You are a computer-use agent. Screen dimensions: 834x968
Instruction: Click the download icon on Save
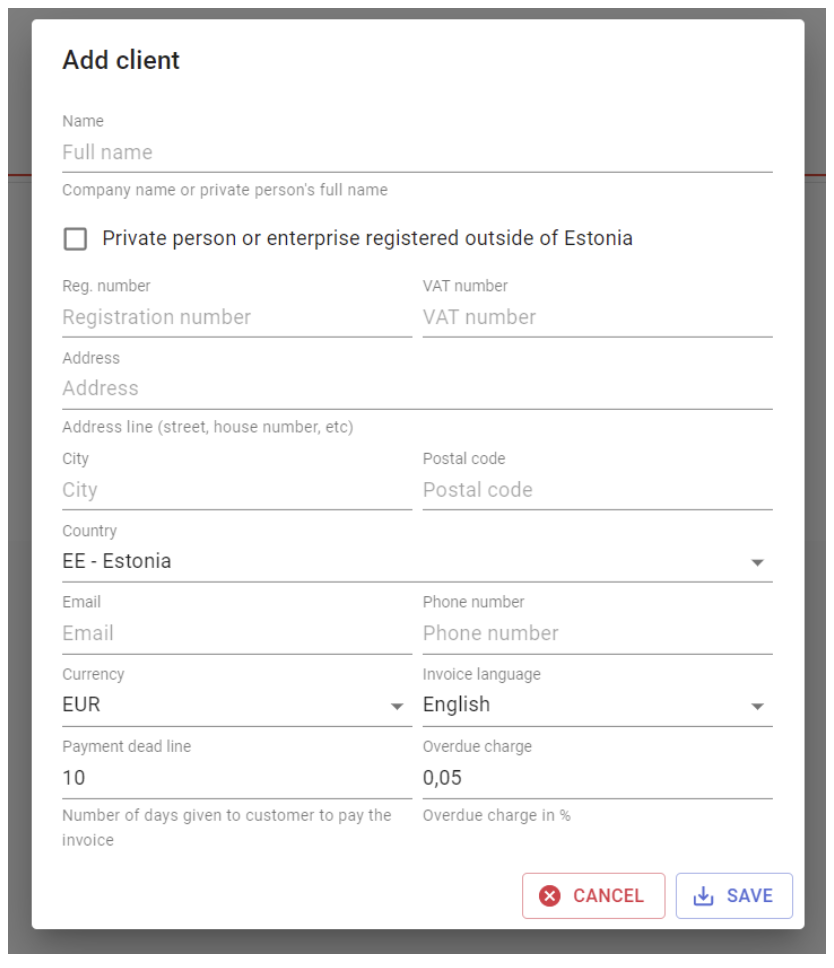703,896
